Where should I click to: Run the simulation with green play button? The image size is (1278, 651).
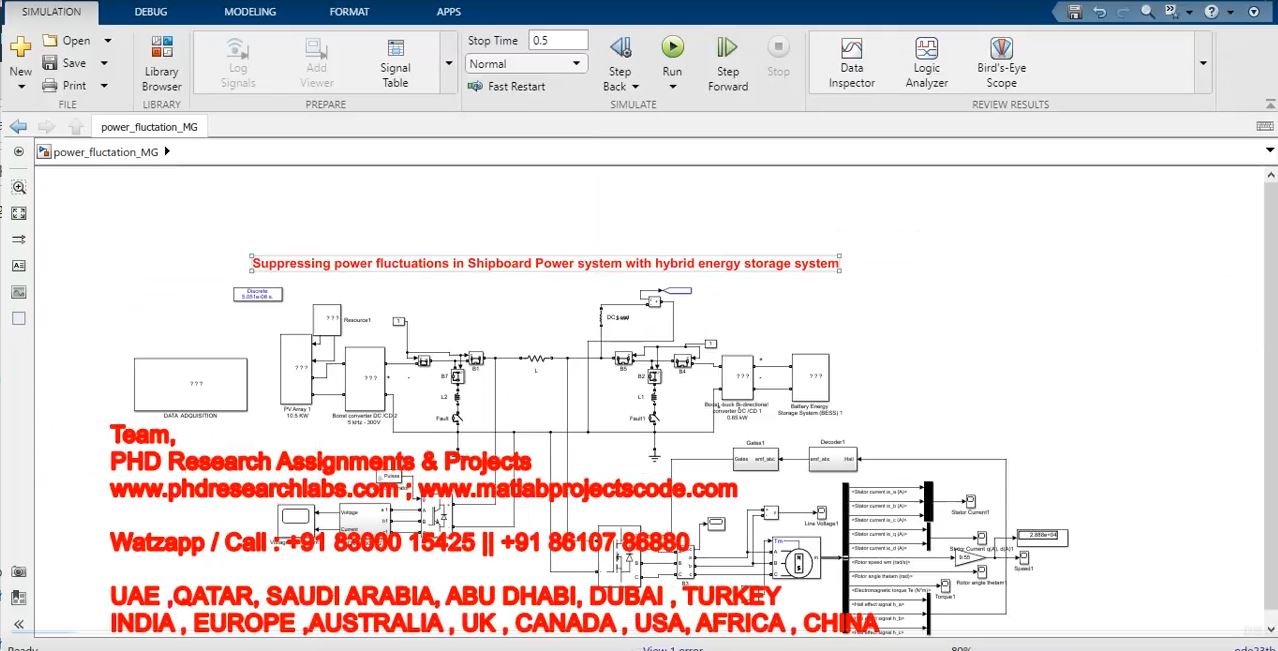pos(672,47)
